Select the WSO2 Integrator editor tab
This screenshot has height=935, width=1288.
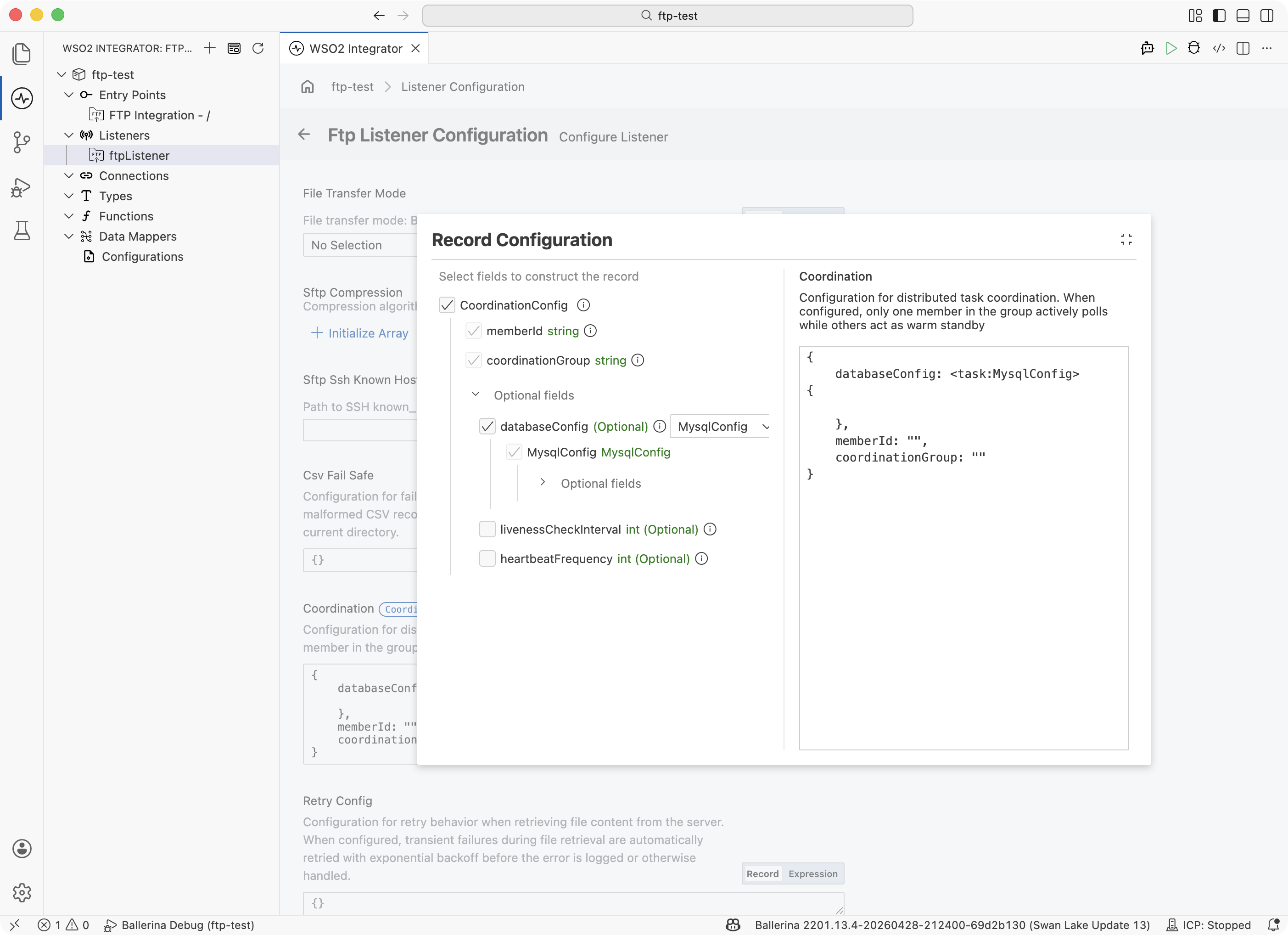pos(354,48)
